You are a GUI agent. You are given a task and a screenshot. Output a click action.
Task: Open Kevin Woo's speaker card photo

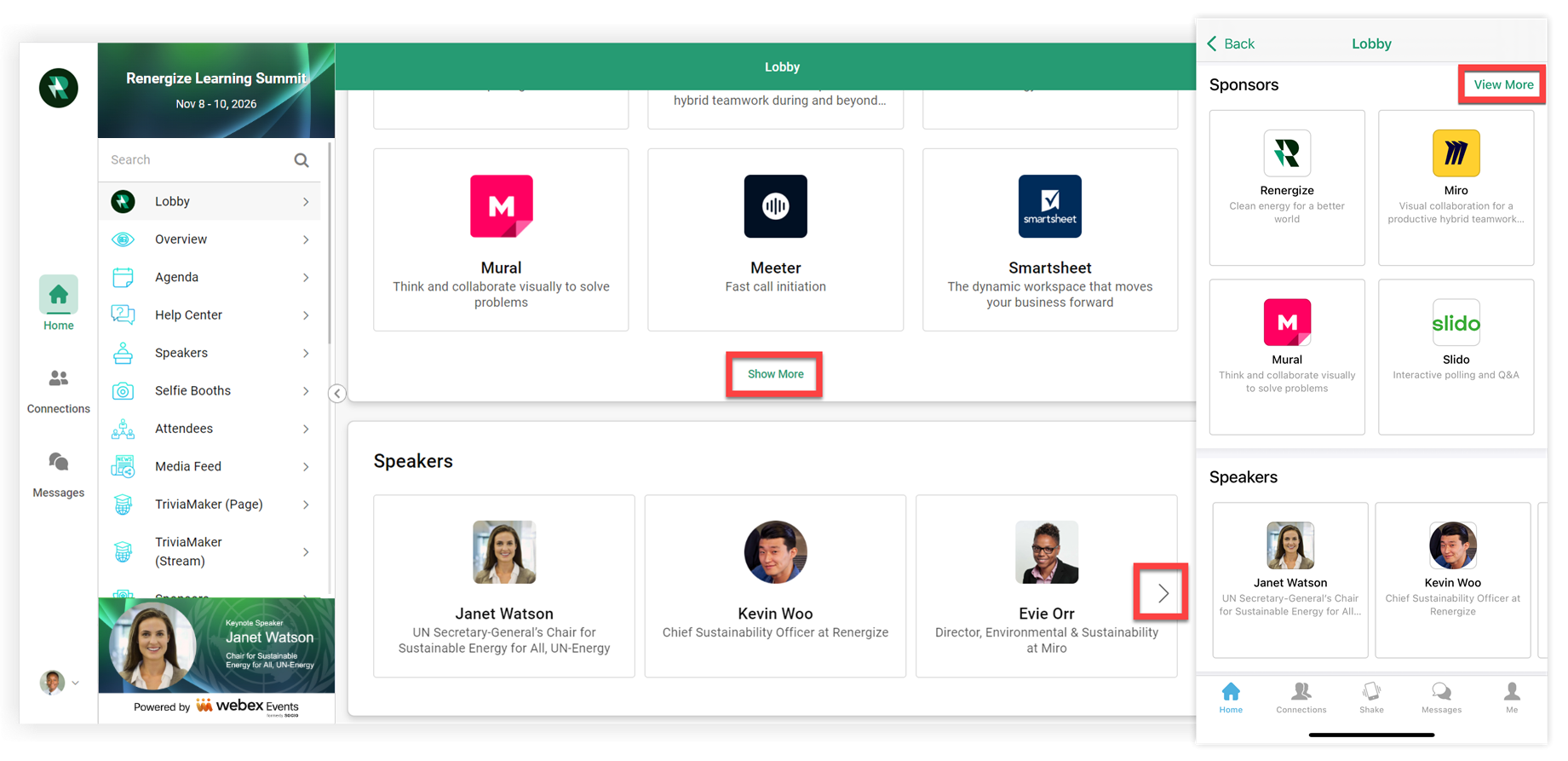[775, 552]
